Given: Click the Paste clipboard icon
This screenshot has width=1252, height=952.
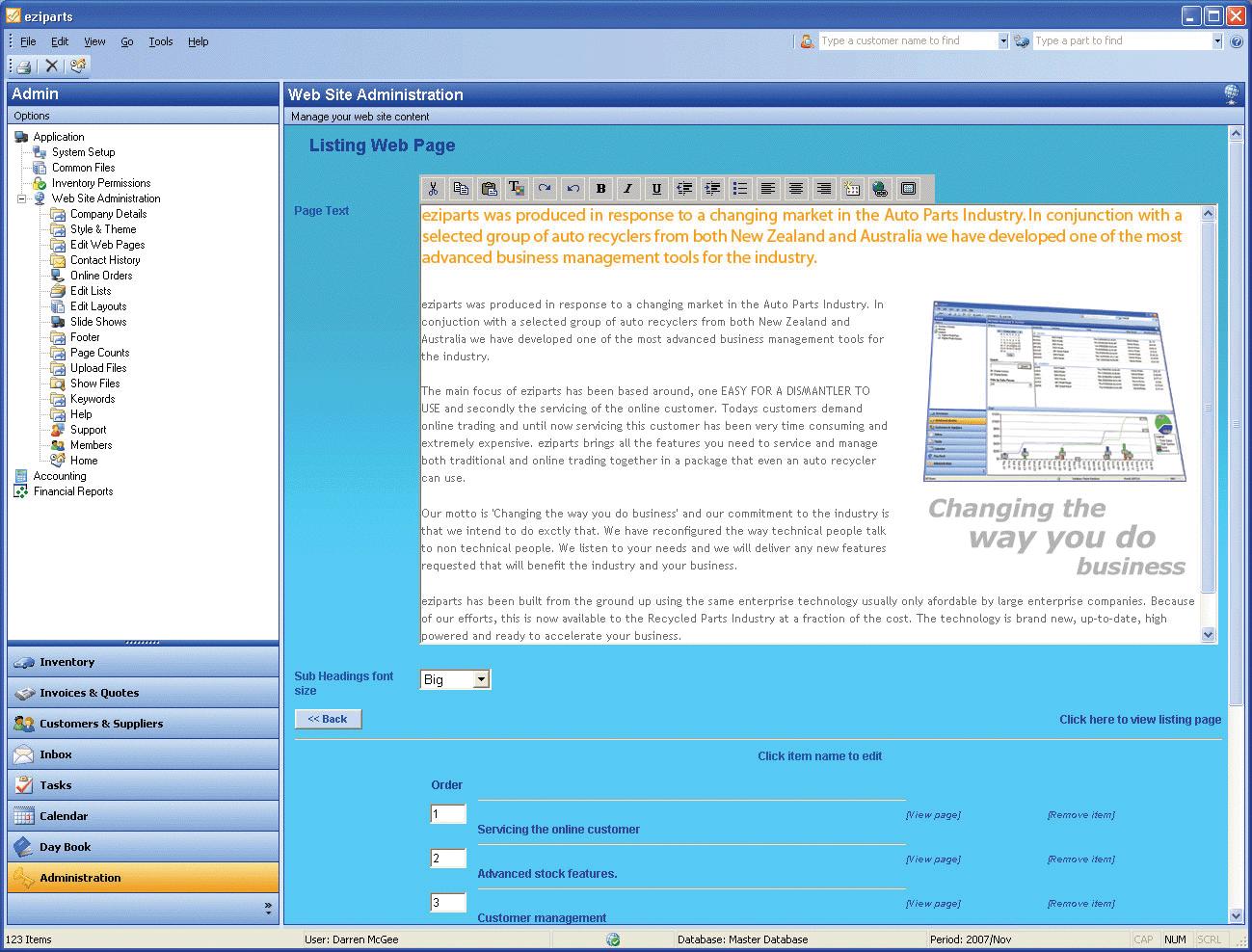Looking at the screenshot, I should 489,189.
